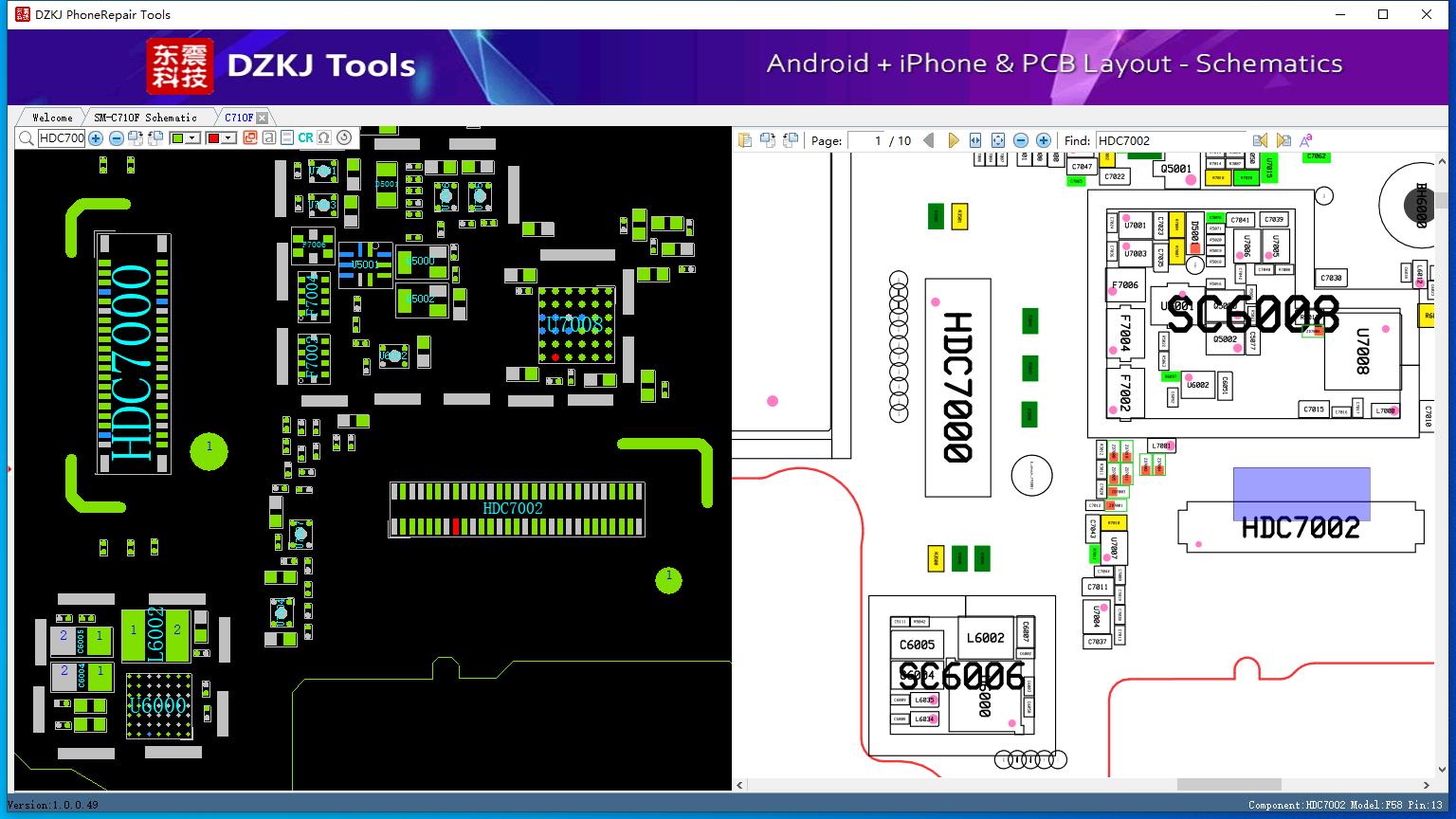Close the DZKJ PhoneRepair Tools window
This screenshot has width=1456, height=819.
click(1427, 14)
